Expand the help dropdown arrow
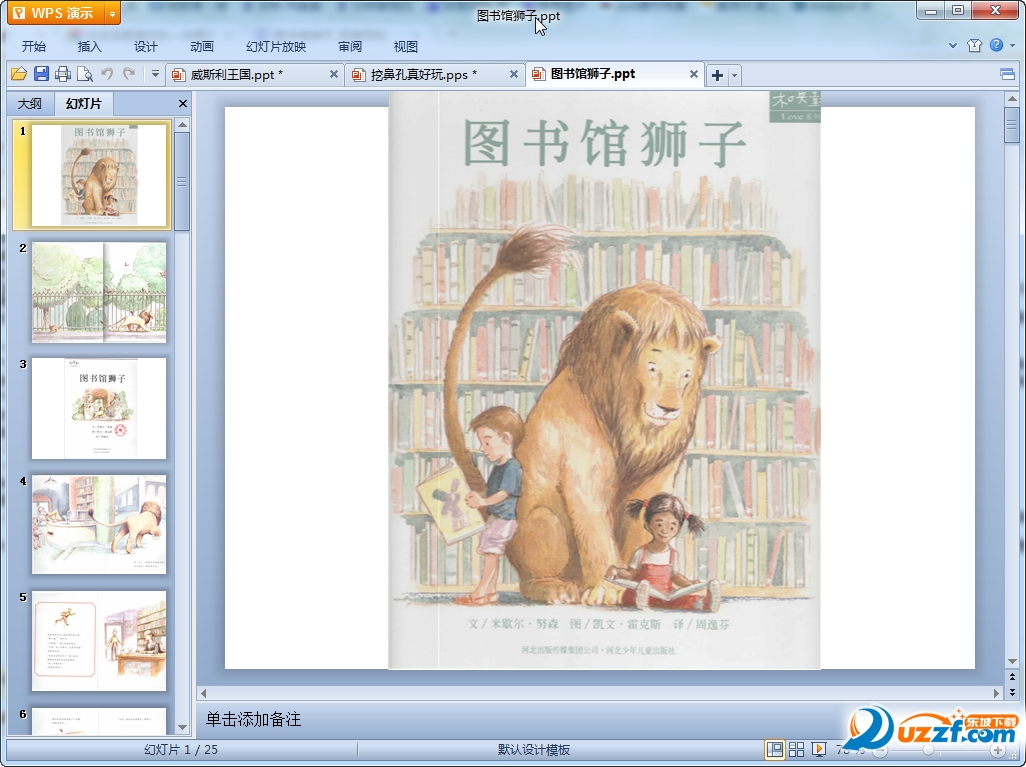 click(1012, 45)
